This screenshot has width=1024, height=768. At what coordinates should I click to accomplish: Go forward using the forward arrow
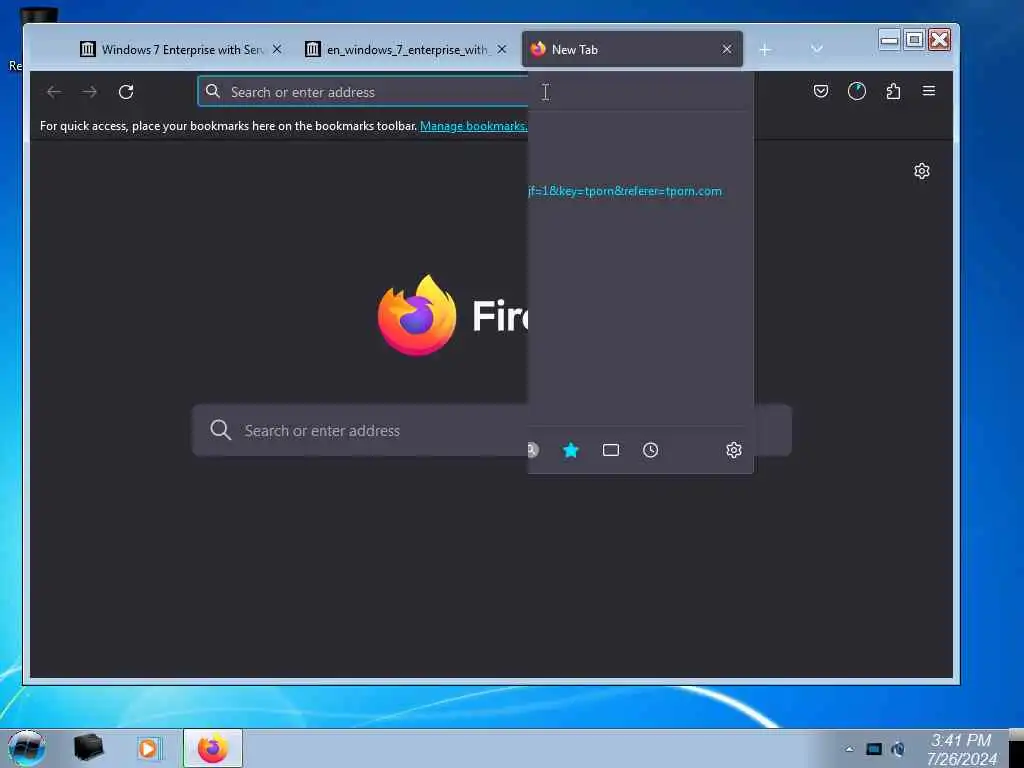tap(89, 92)
